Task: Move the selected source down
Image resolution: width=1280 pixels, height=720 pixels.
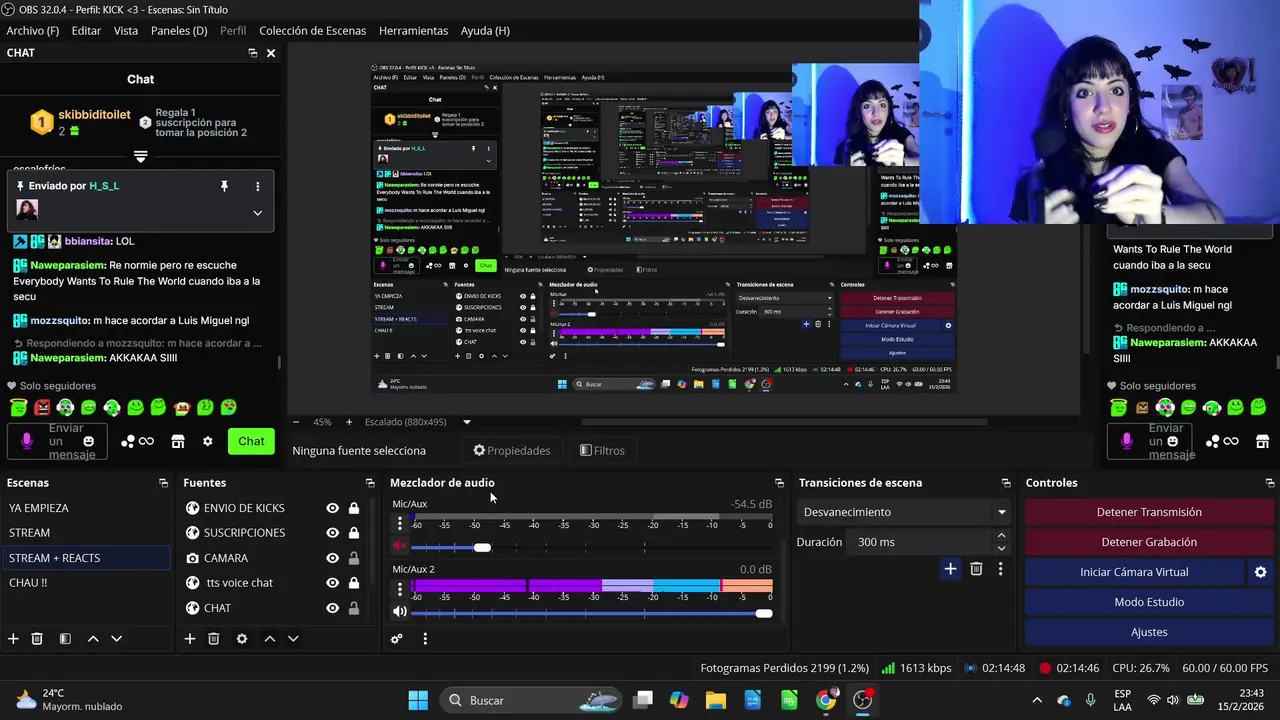Action: pyautogui.click(x=293, y=639)
